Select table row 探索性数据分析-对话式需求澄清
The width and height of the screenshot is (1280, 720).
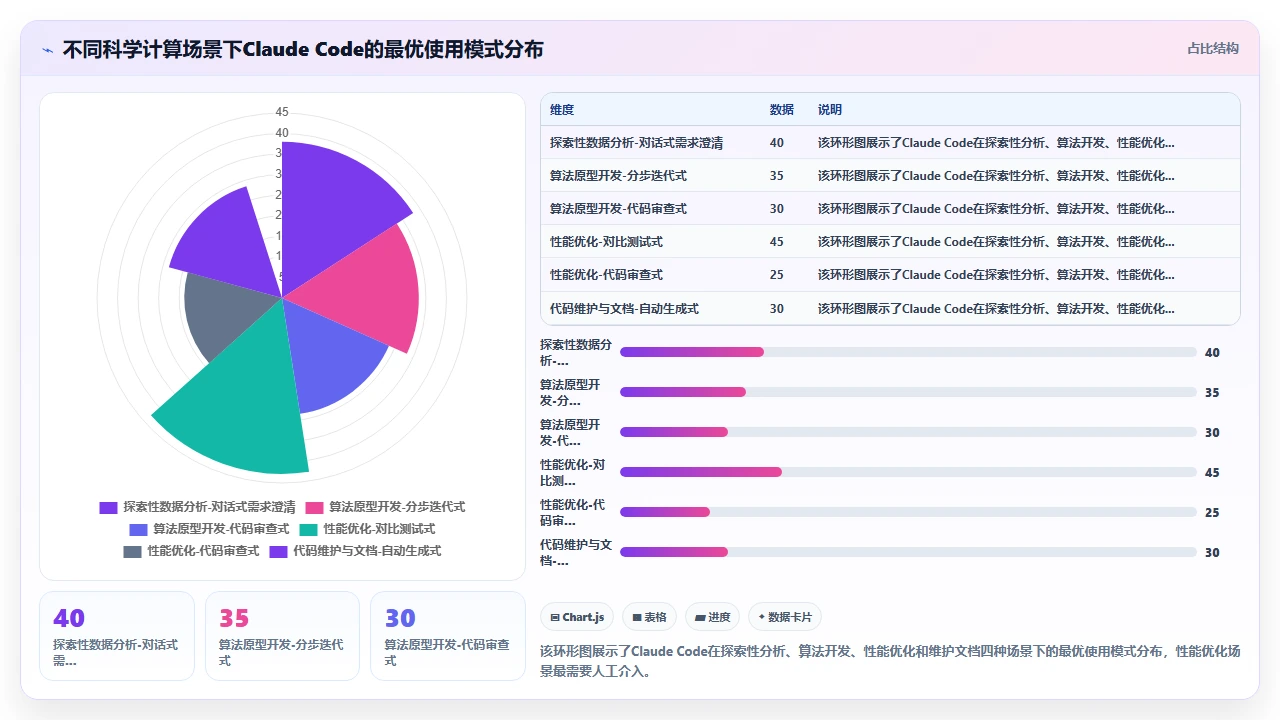[x=890, y=143]
